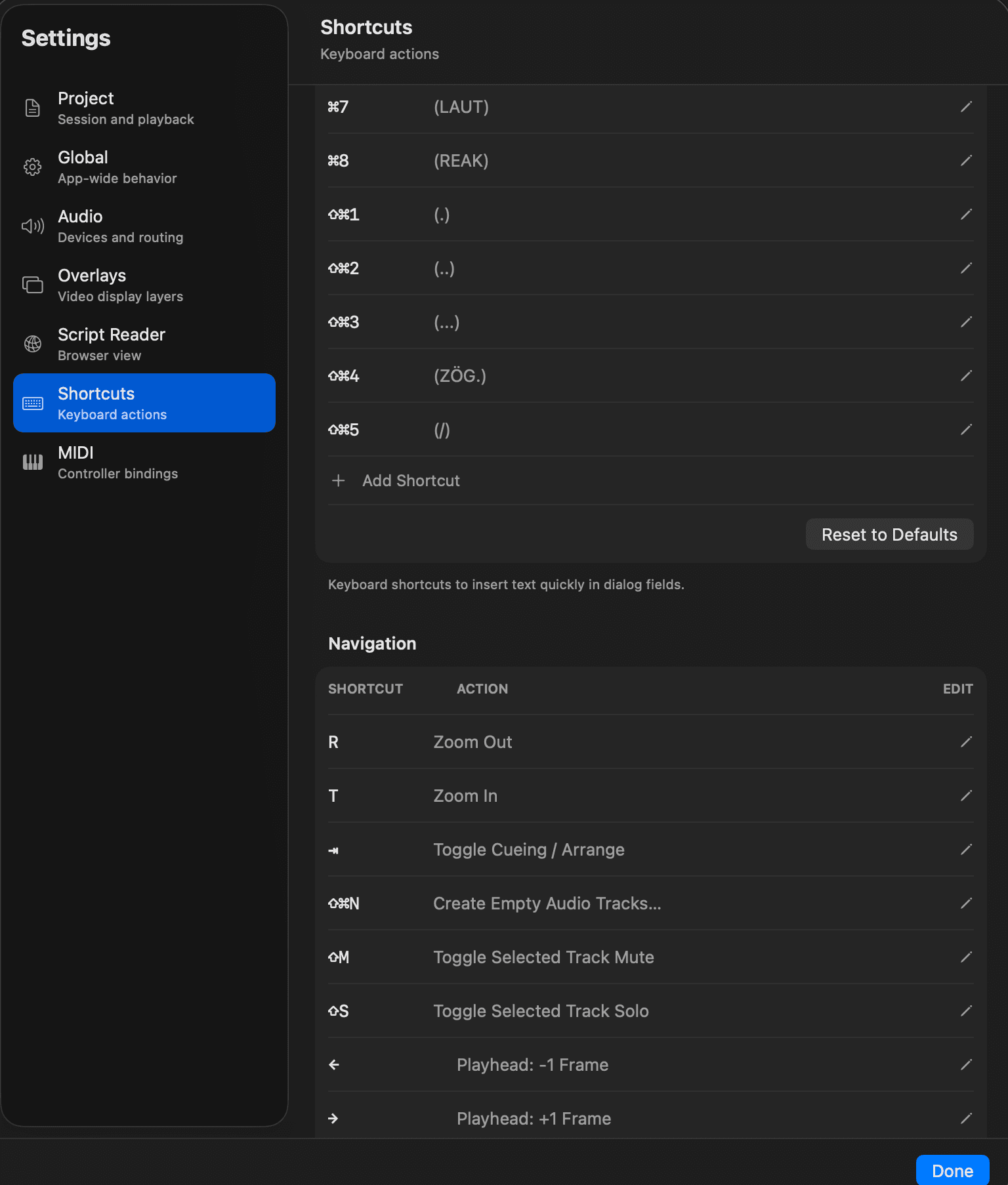Click the EDIT column header

(958, 689)
